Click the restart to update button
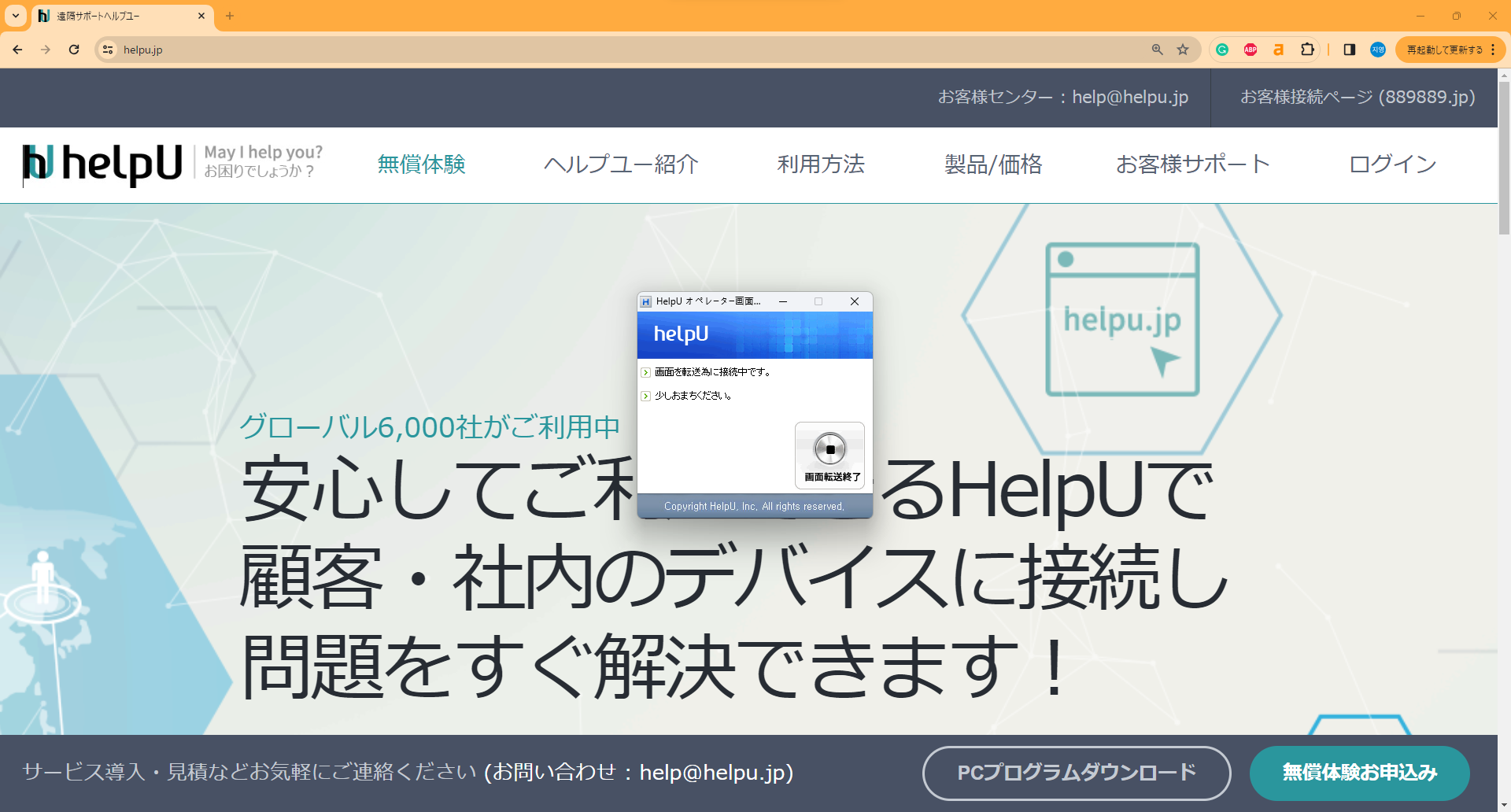Image resolution: width=1511 pixels, height=812 pixels. (1450, 50)
